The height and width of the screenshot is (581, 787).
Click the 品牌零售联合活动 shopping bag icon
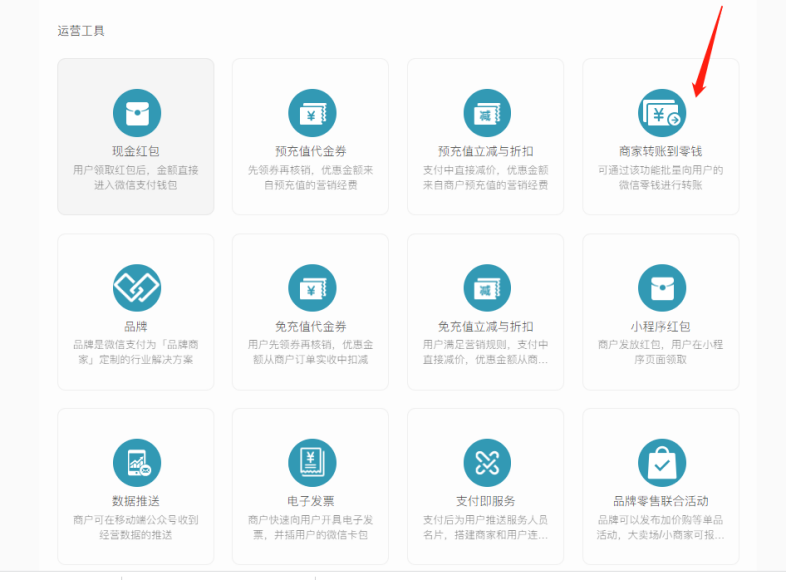[662, 463]
